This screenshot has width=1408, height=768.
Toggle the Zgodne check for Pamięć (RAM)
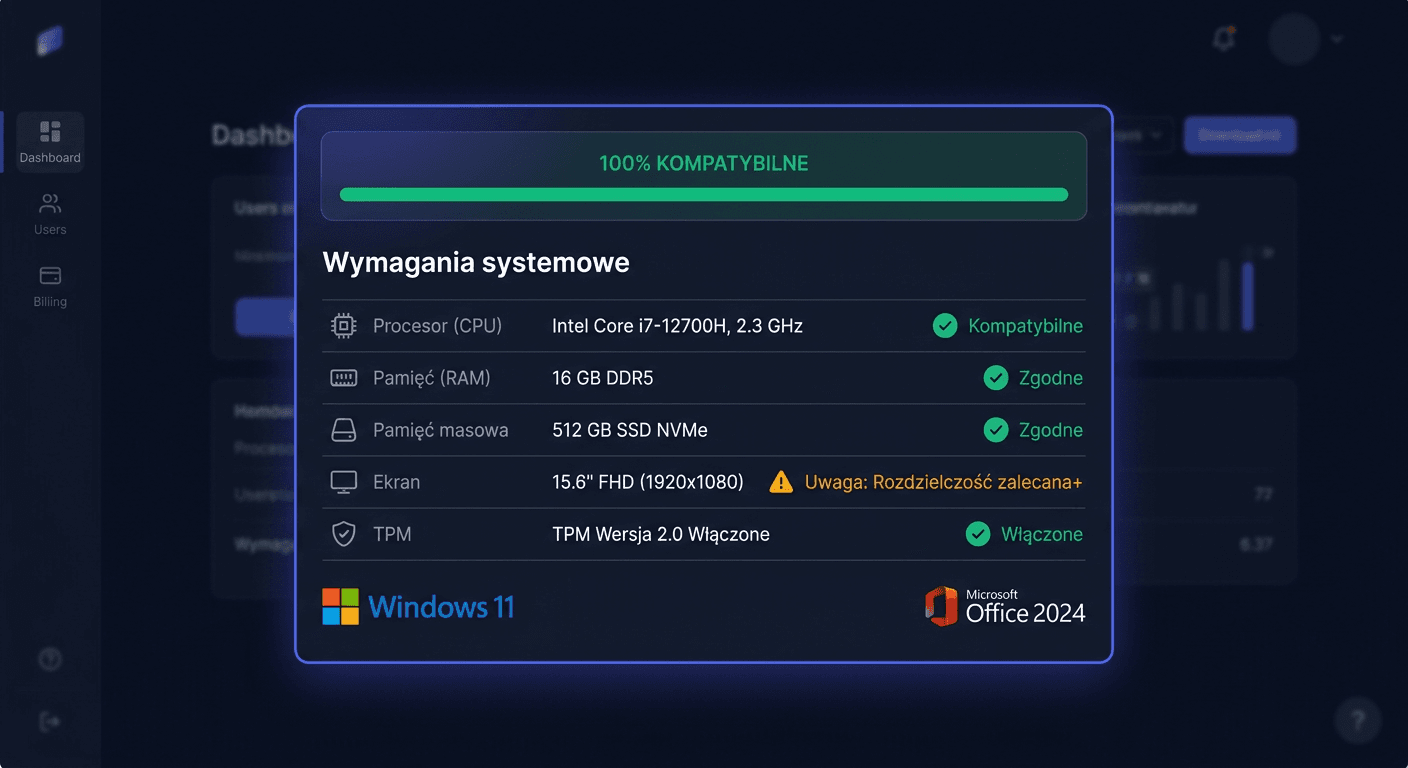pyautogui.click(x=996, y=377)
